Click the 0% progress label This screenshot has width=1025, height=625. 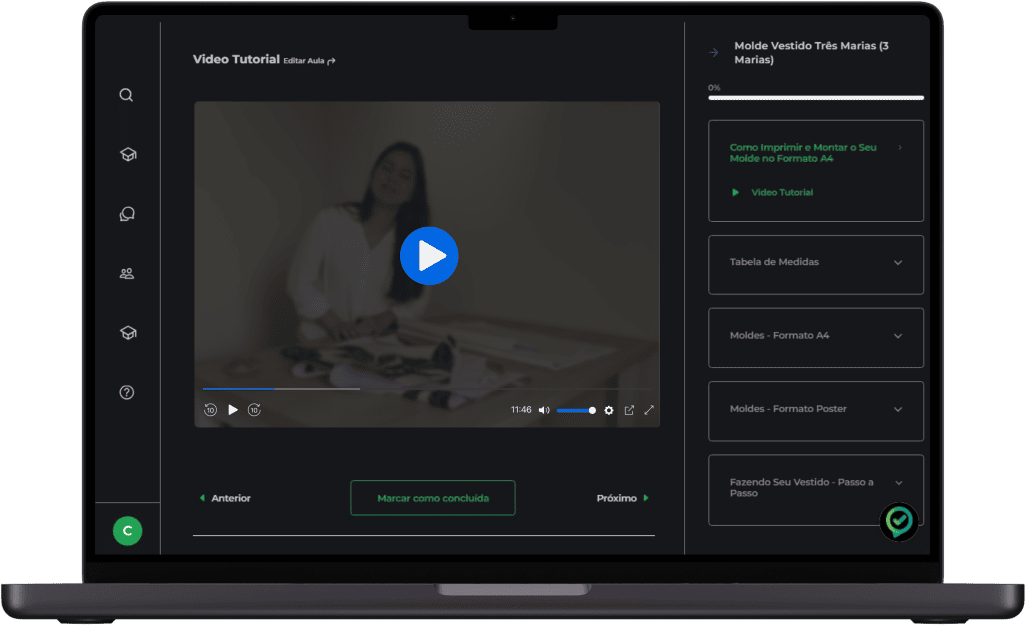[x=714, y=88]
